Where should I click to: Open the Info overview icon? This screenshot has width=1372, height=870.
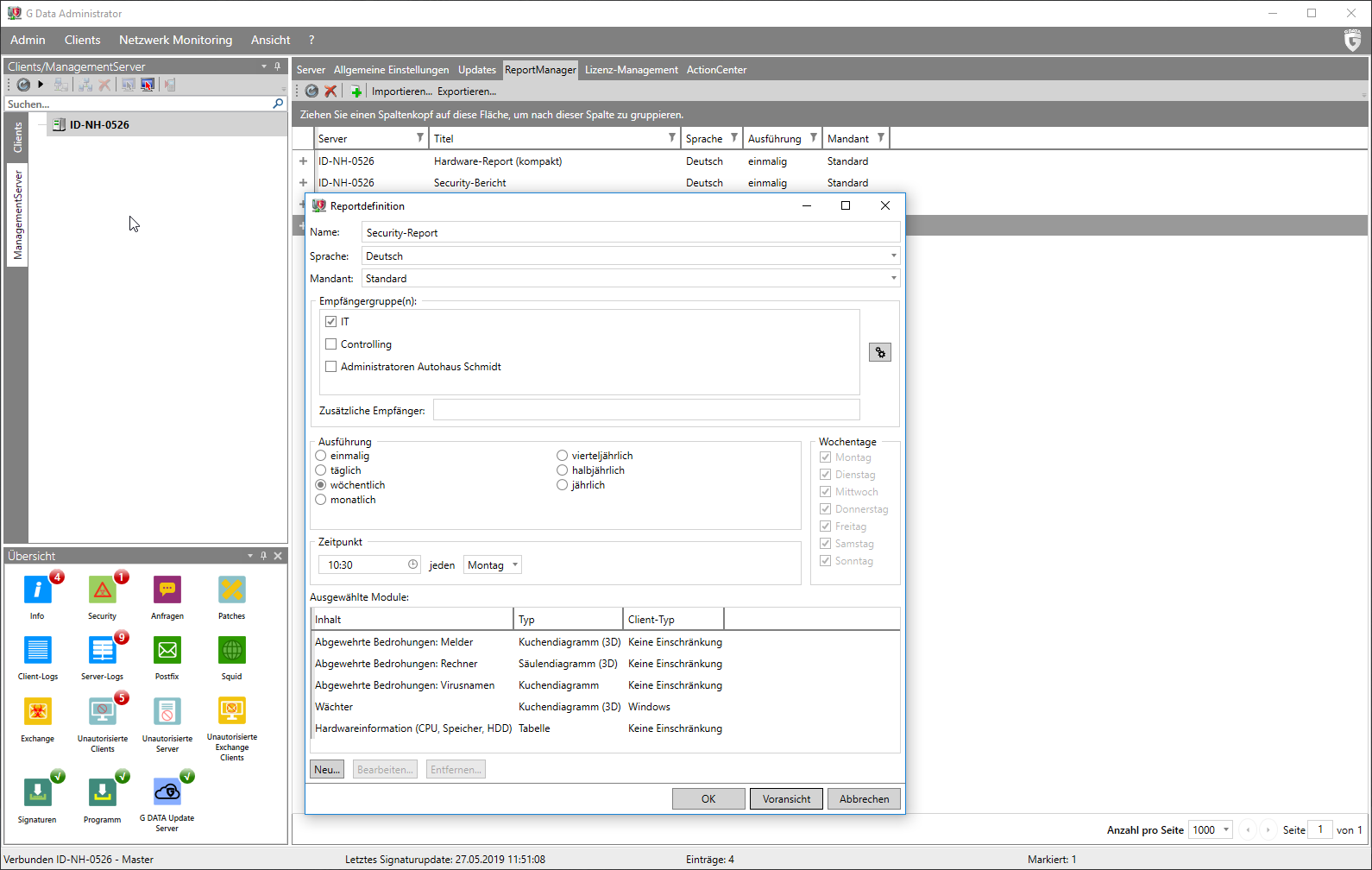click(37, 590)
